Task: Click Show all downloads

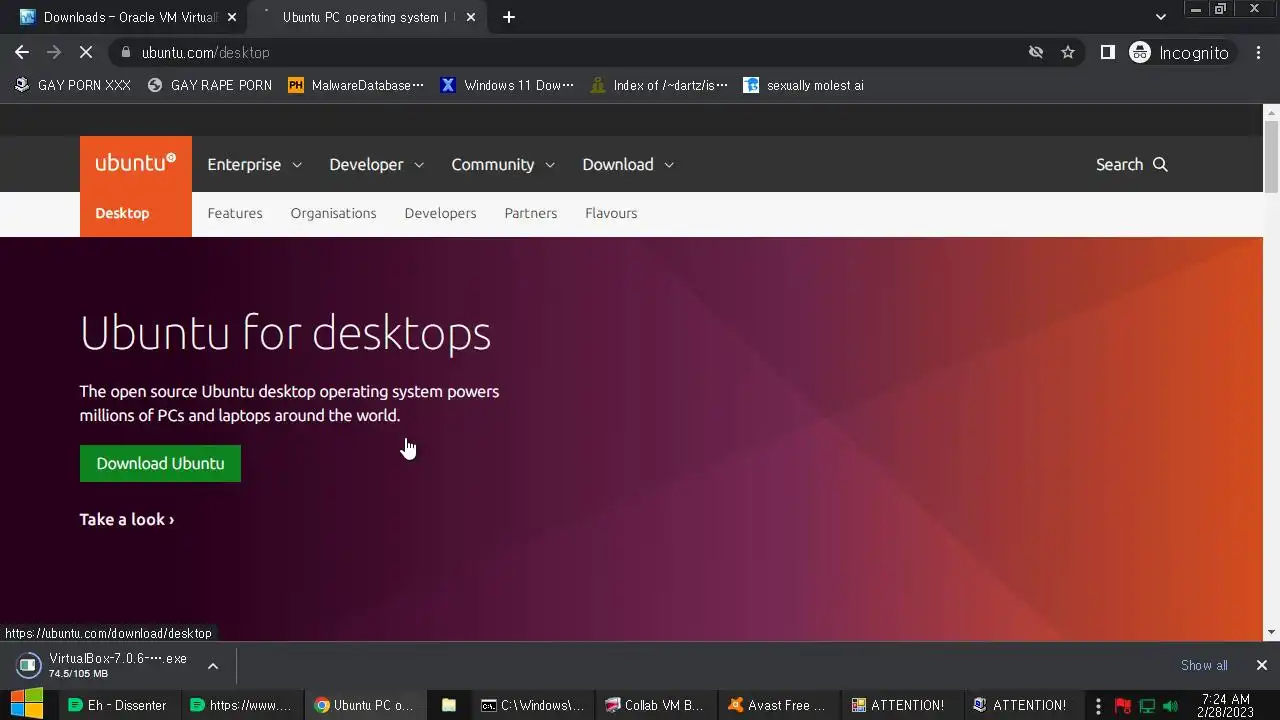Action: coord(1204,665)
